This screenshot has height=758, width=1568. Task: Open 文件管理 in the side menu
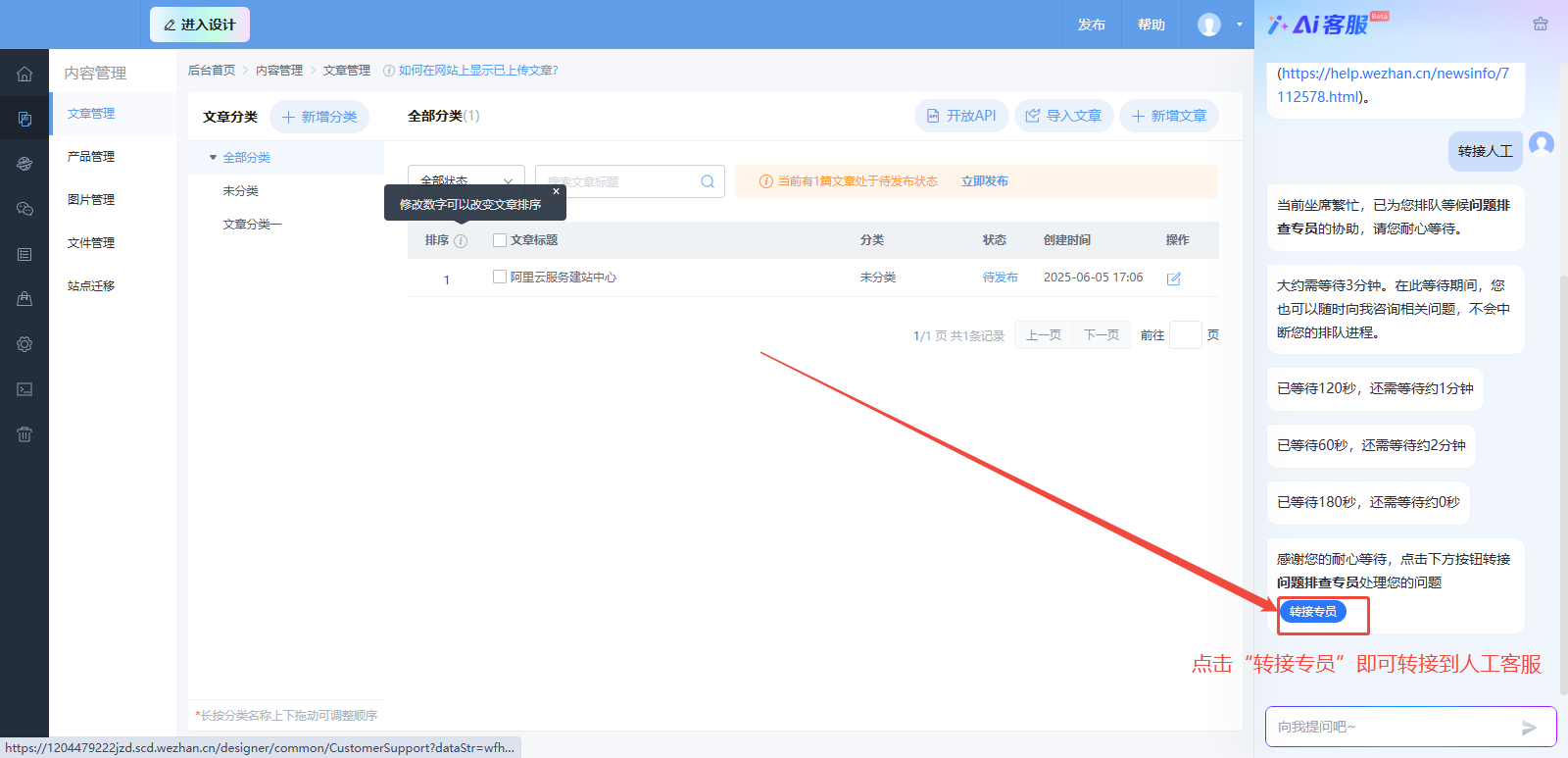point(91,243)
